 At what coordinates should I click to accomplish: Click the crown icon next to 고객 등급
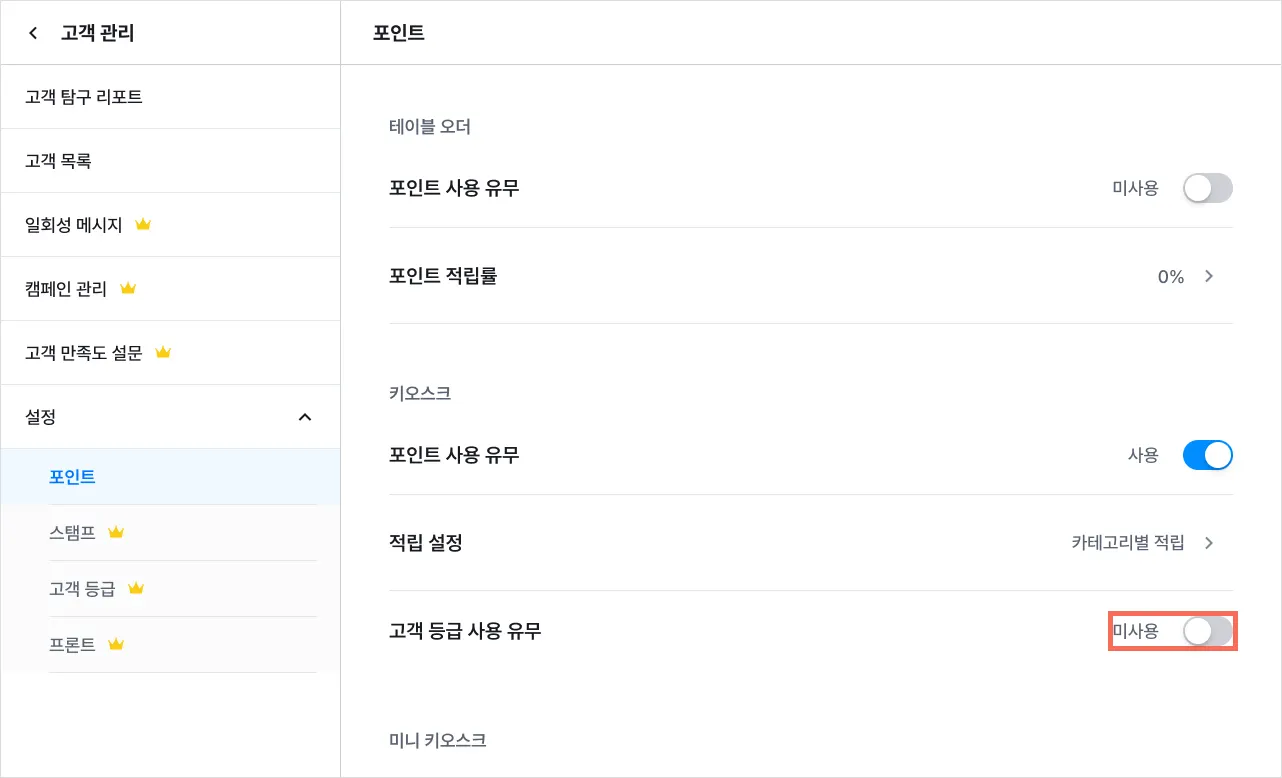[136, 589]
